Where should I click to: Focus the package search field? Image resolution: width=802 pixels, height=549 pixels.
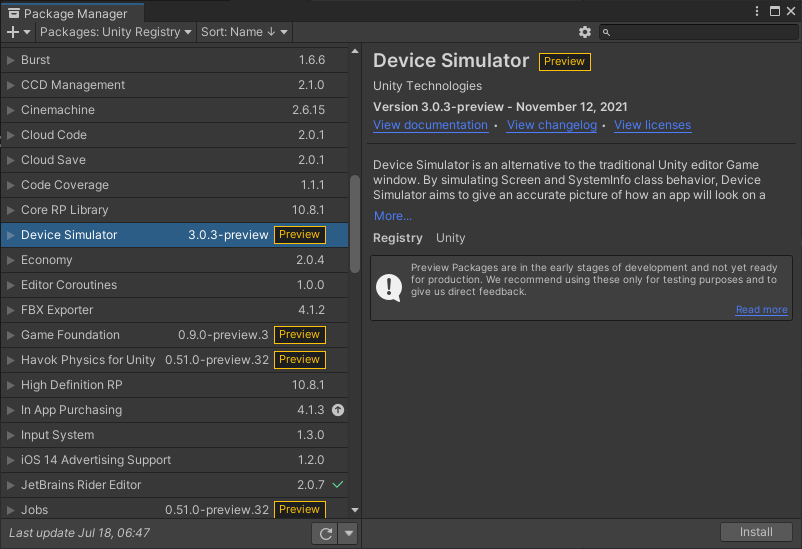tap(699, 32)
